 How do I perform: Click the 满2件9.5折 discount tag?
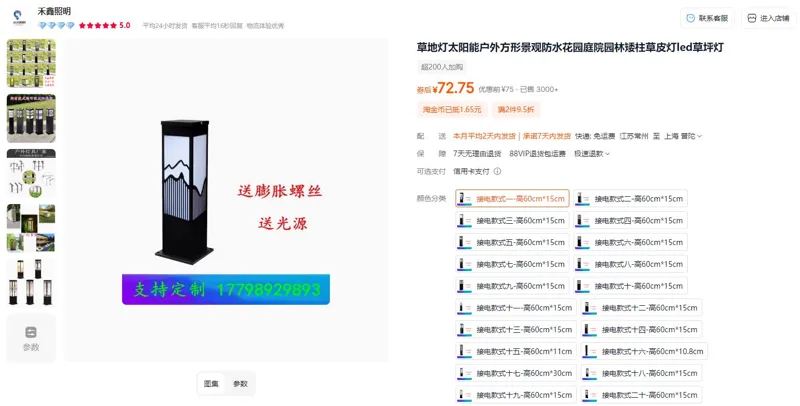516,110
